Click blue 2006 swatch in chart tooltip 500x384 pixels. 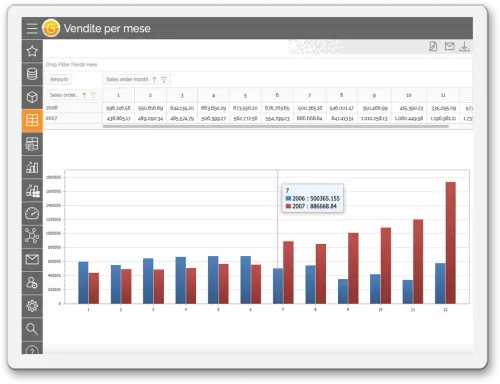pyautogui.click(x=288, y=198)
